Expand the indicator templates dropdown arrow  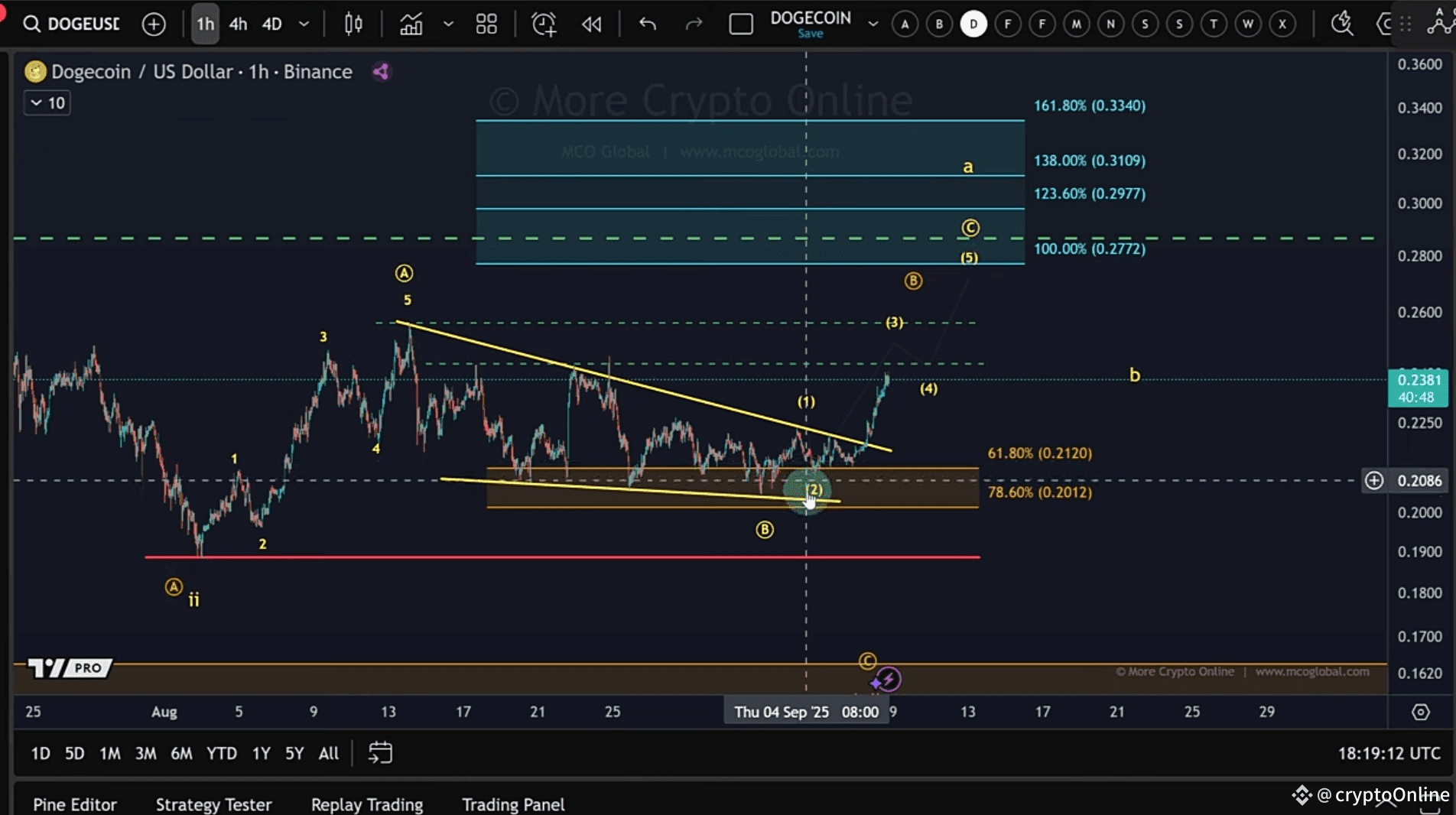(x=448, y=24)
